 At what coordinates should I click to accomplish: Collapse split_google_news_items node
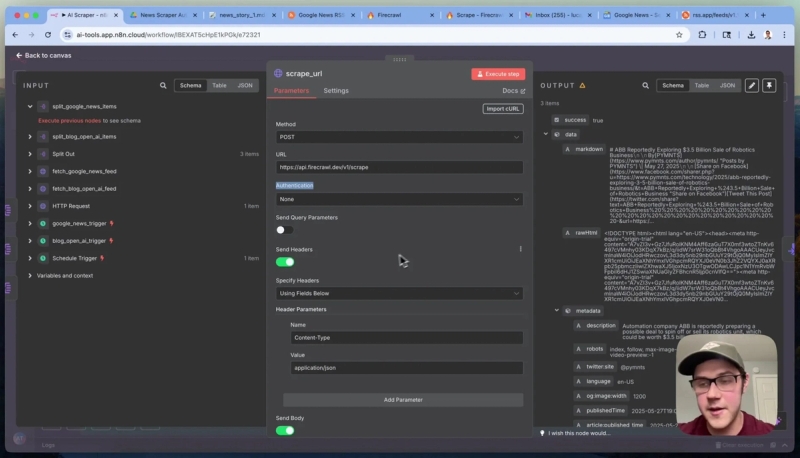point(30,107)
